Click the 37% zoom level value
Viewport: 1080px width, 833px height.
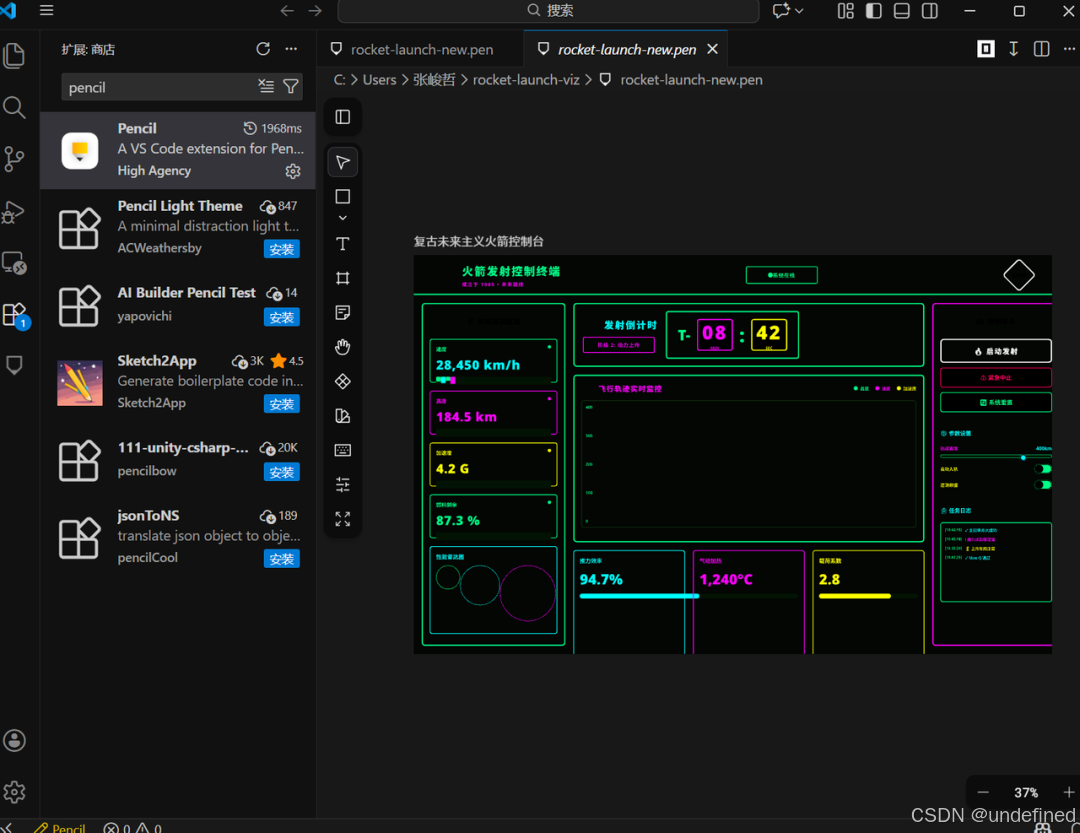[x=1026, y=792]
